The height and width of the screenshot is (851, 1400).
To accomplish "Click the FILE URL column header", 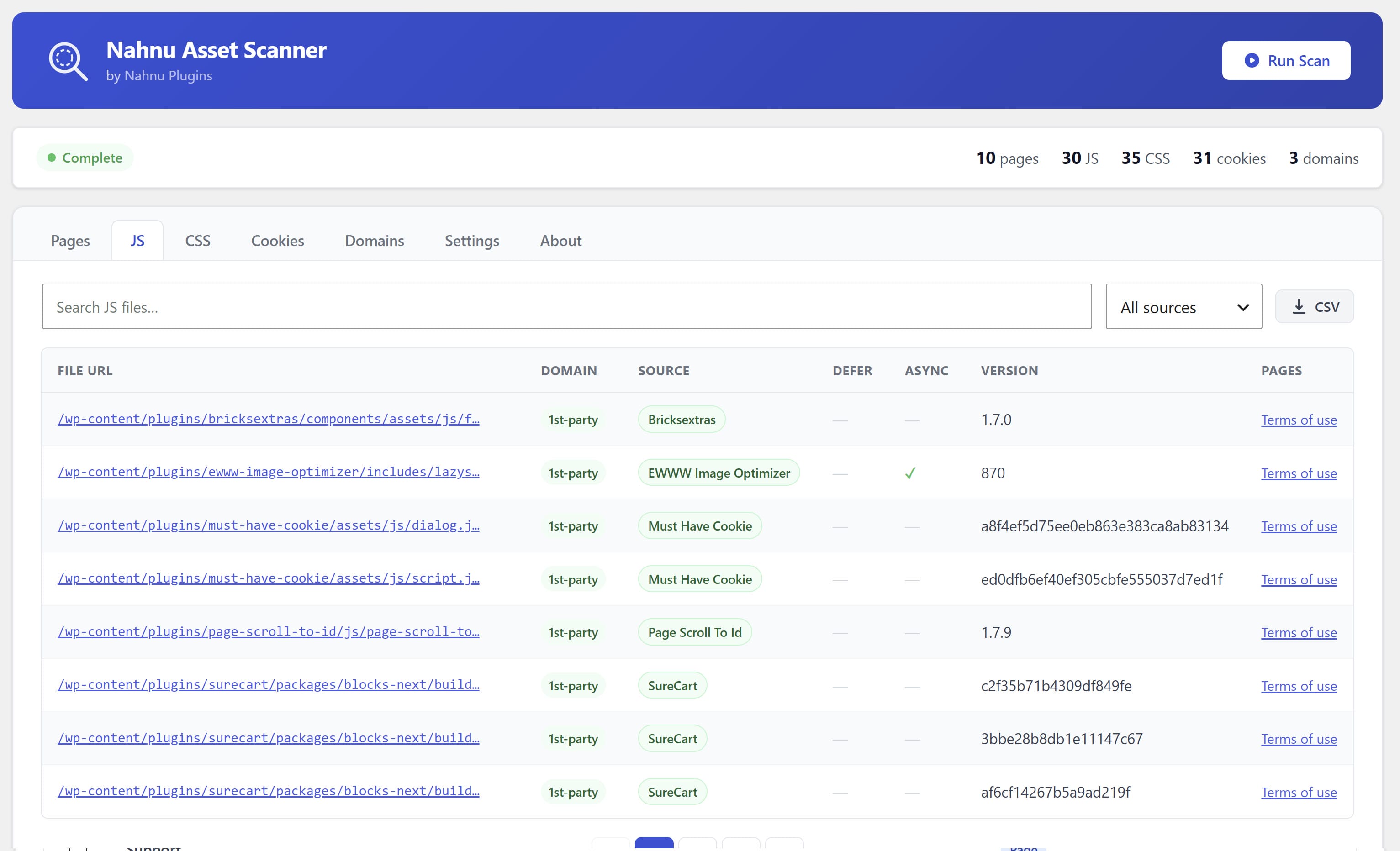I will pos(85,371).
